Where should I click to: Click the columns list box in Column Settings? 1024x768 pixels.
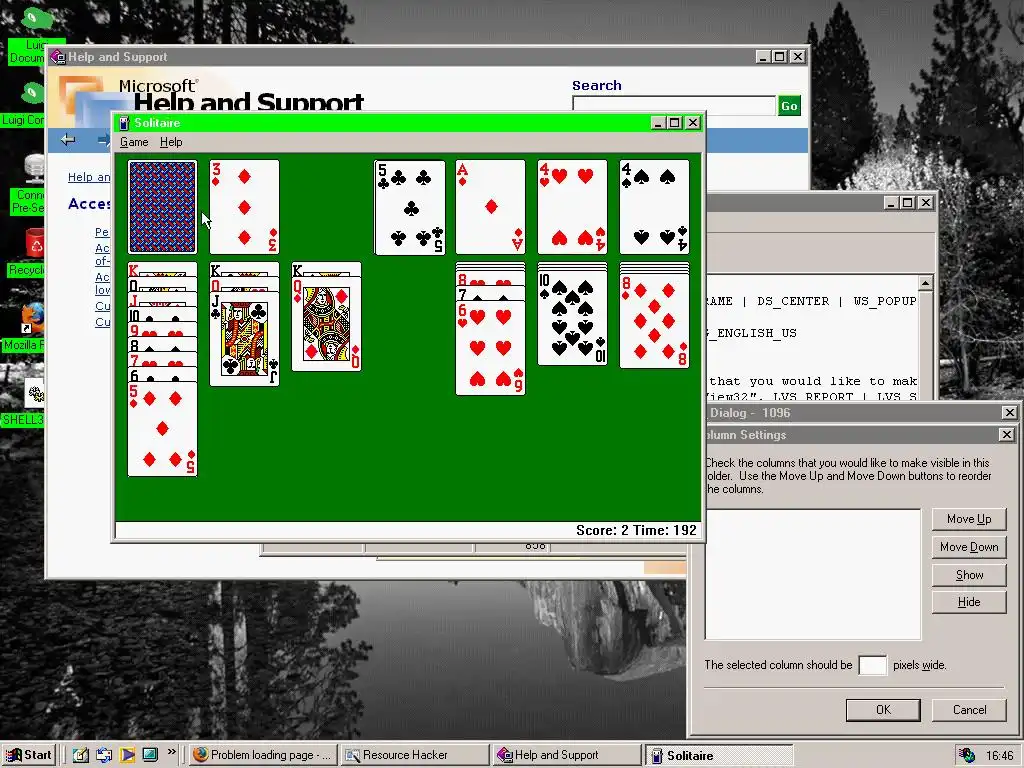813,574
